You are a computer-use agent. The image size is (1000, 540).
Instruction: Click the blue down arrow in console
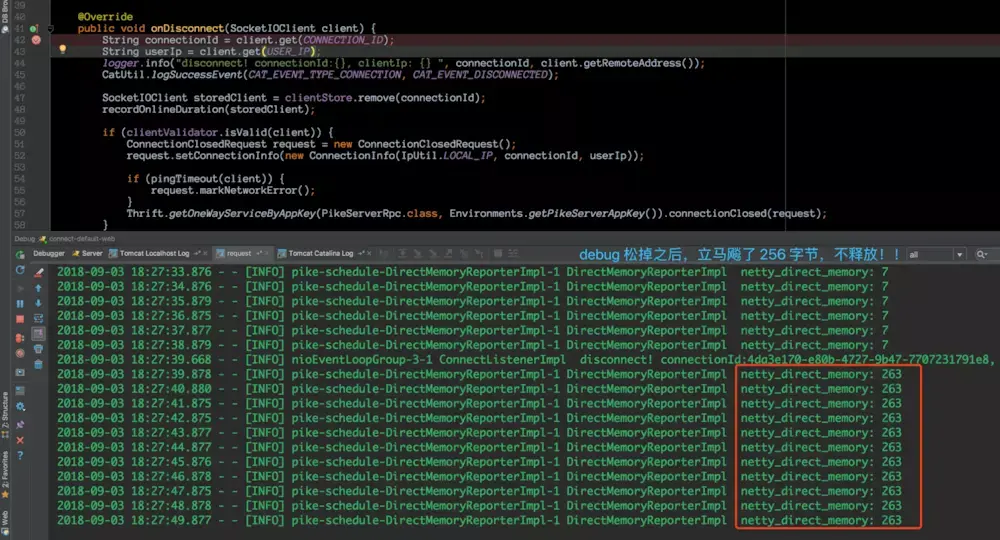click(38, 303)
